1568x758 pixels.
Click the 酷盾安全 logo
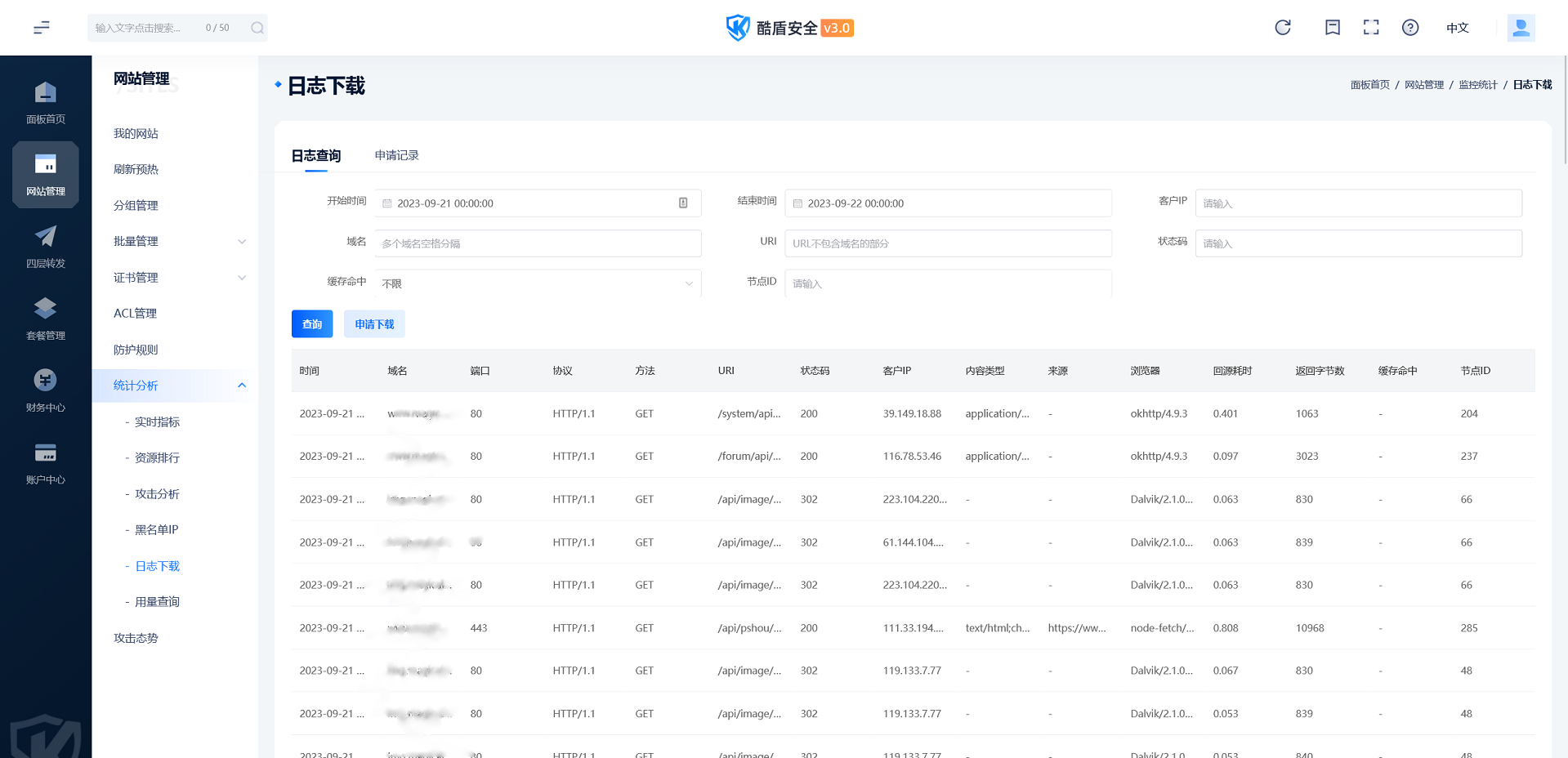coord(789,28)
